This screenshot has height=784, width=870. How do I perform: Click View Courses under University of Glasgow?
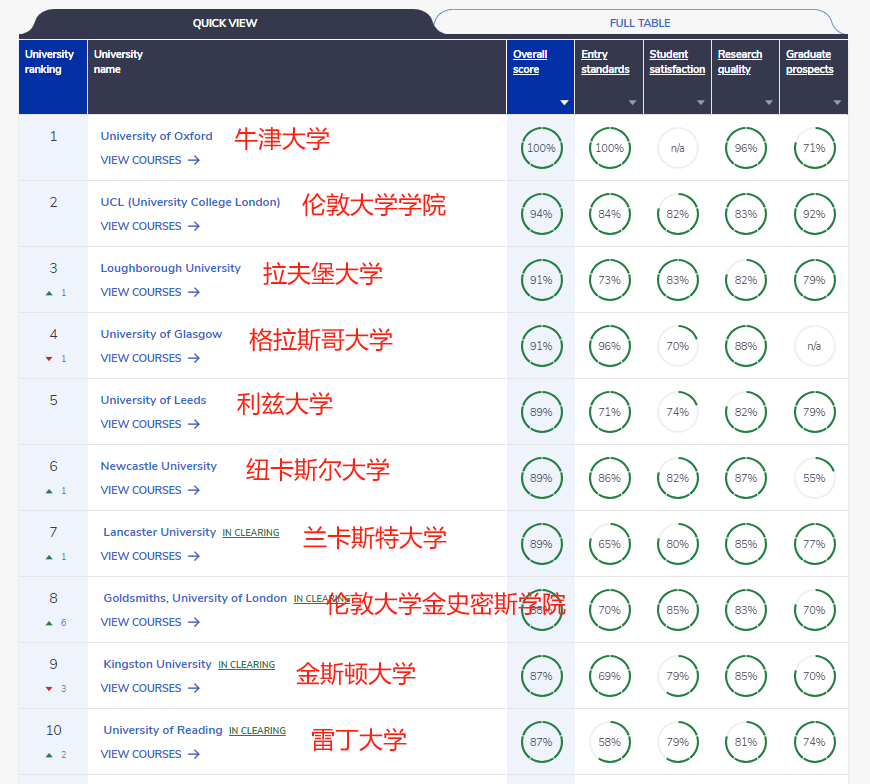[150, 358]
